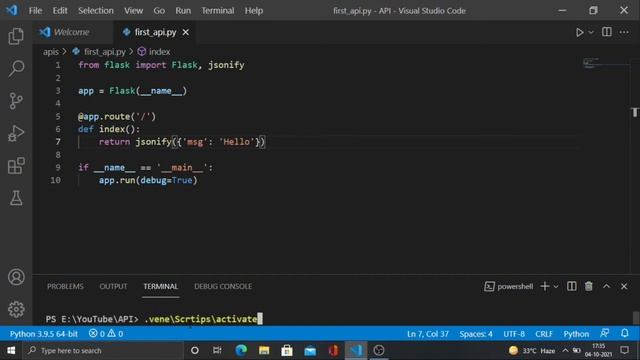
Task: Open the Run menu
Action: 183,11
